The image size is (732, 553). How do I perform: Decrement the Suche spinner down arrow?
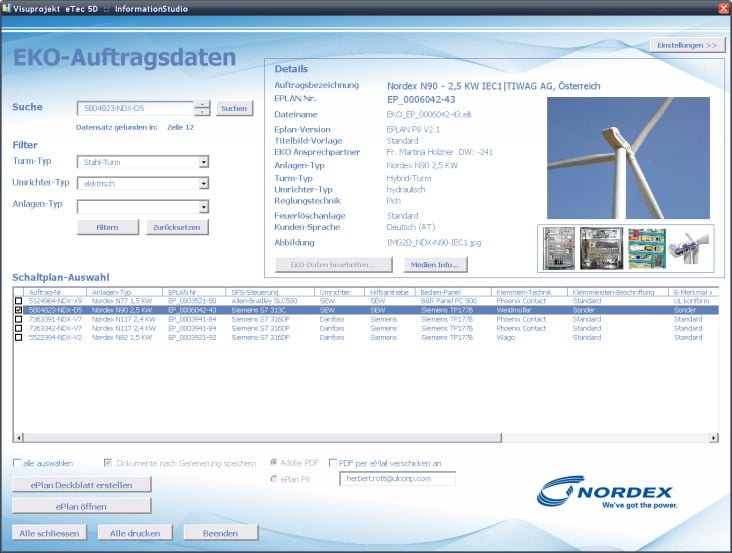click(x=202, y=112)
